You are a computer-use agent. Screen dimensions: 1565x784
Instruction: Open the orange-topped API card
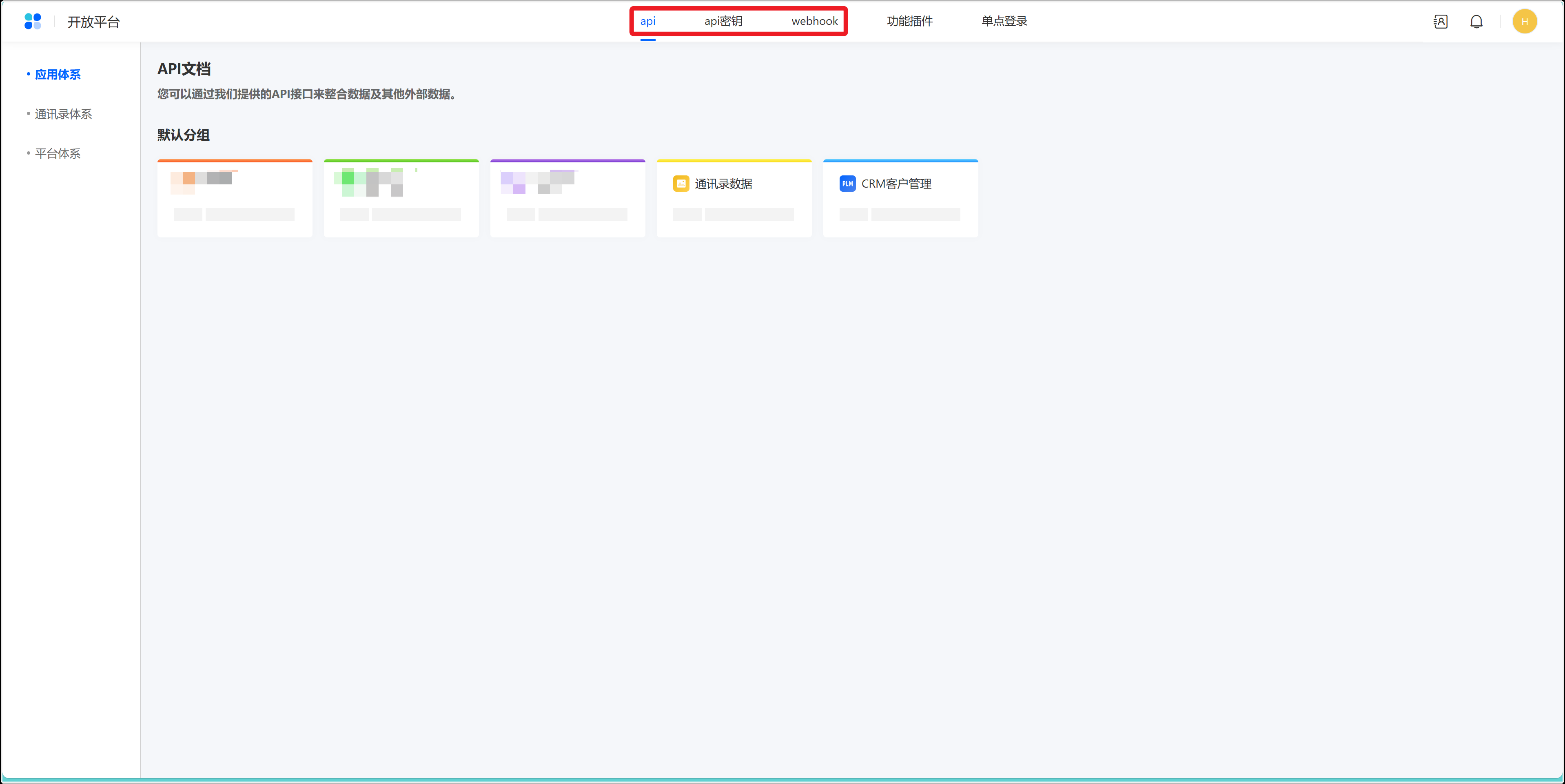point(235,199)
